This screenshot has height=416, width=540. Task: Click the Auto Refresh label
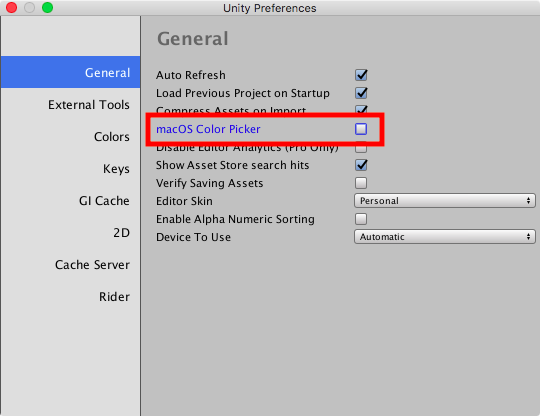191,75
